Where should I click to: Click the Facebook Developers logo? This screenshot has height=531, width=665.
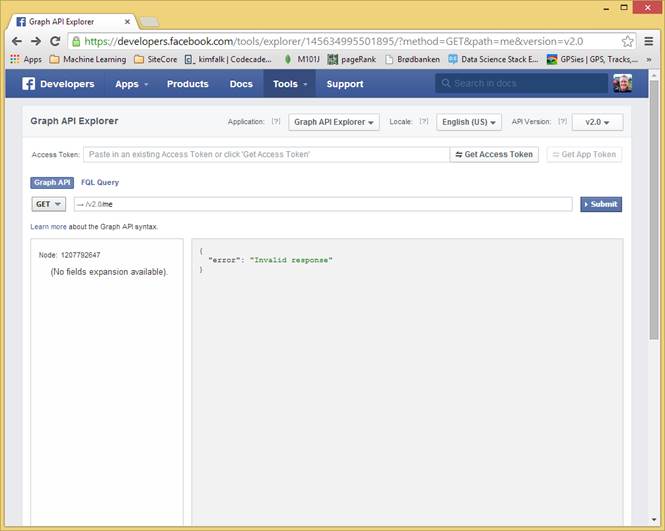[x=59, y=84]
